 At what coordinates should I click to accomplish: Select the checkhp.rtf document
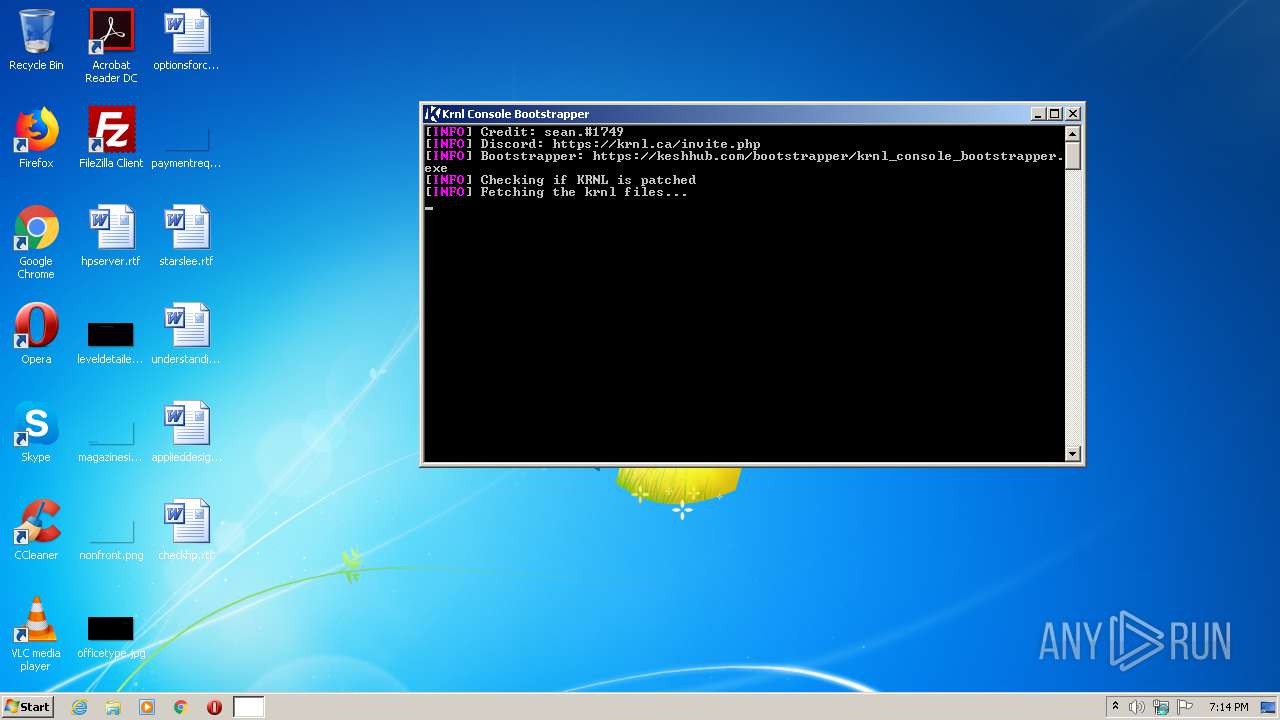[x=186, y=531]
